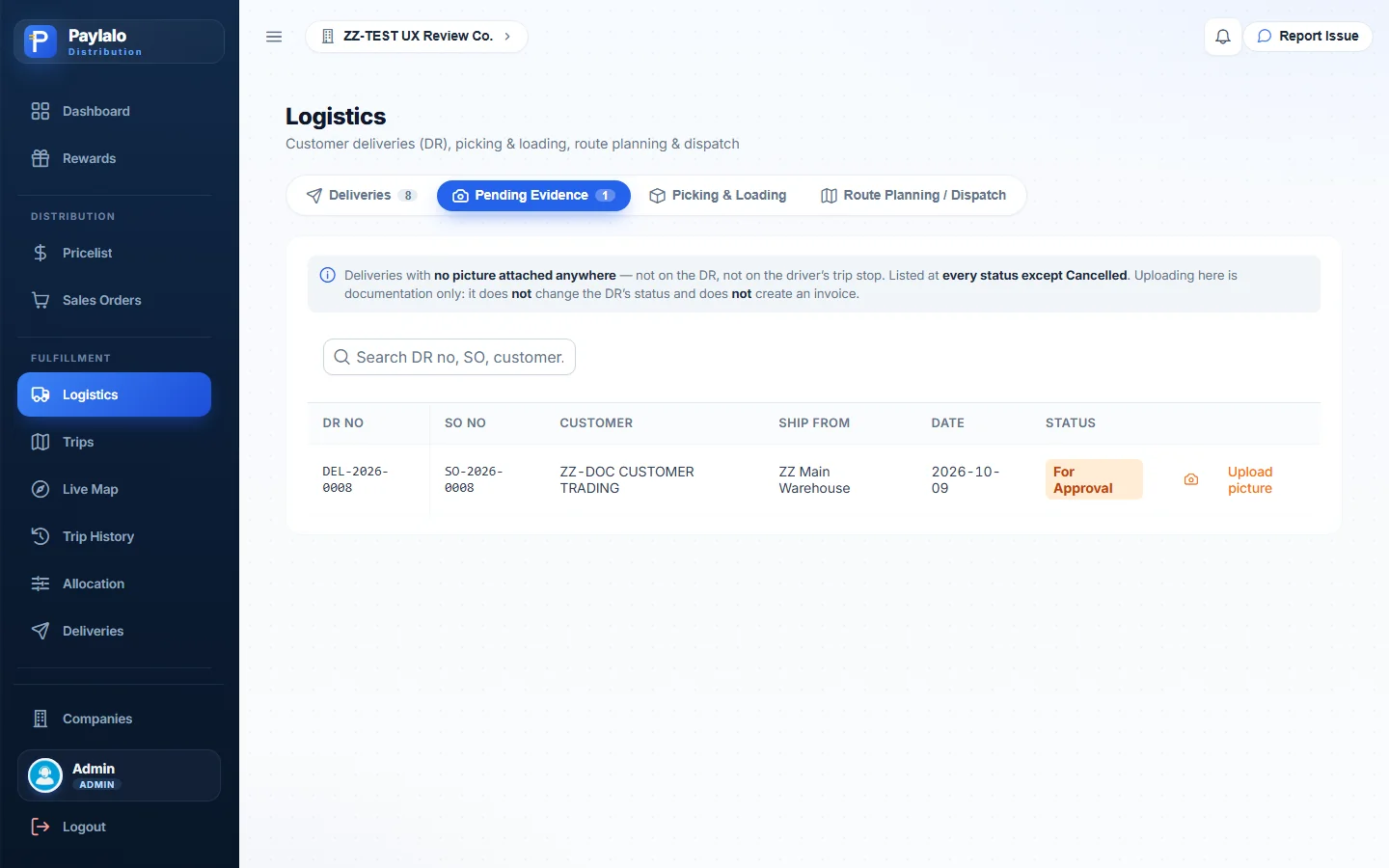Click the CUSTOMER column header
The width and height of the screenshot is (1389, 868).
pyautogui.click(x=596, y=423)
